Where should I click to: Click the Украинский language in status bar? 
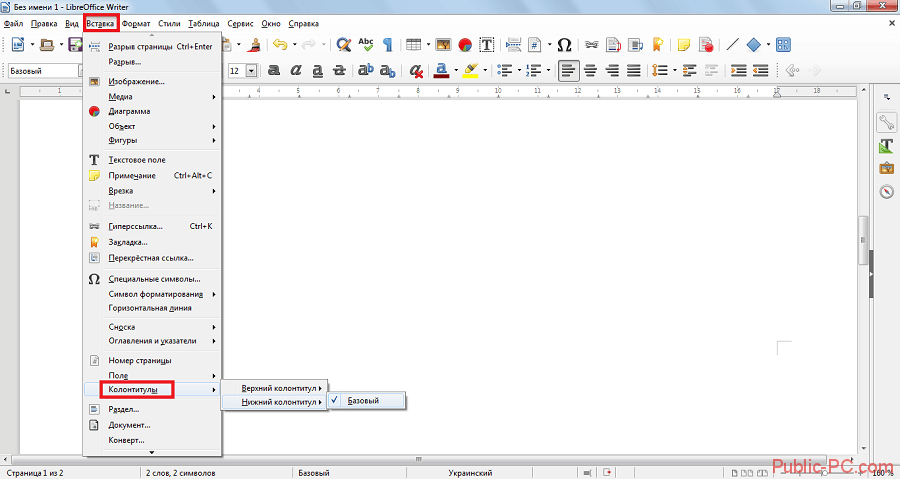pyautogui.click(x=468, y=472)
